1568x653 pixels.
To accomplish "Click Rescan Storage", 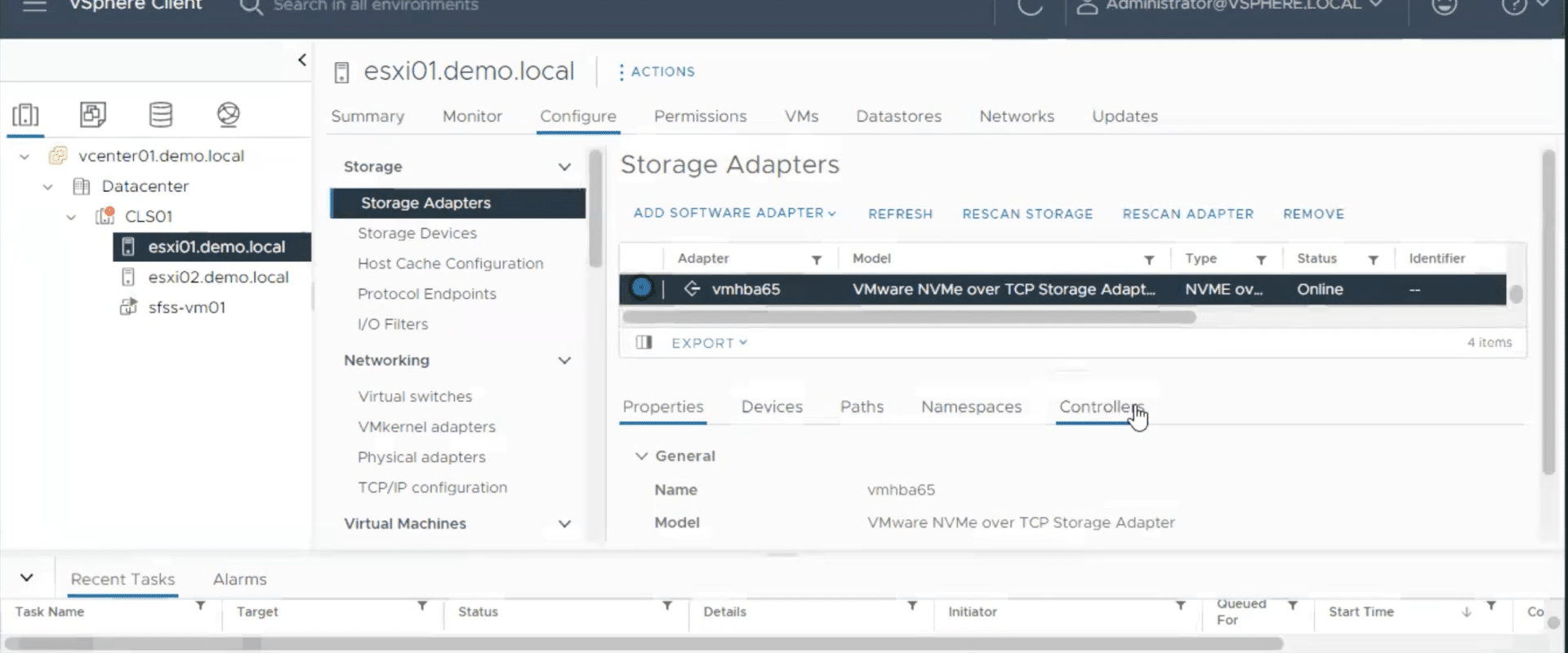I will (1027, 214).
